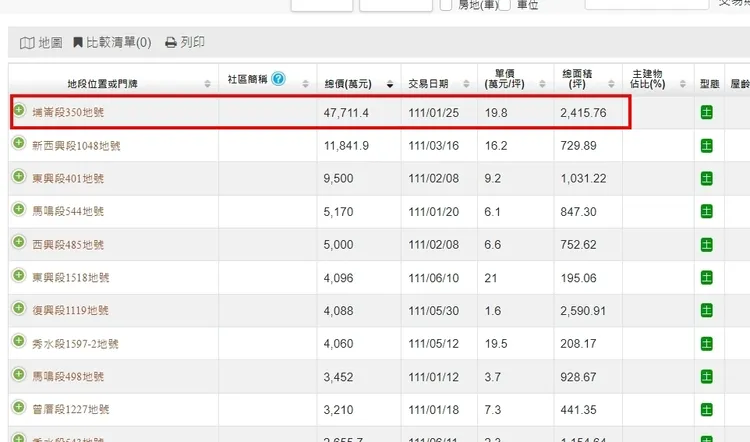750x442 pixels.
Task: Select the area cell 2,590.91
Action: (583, 311)
